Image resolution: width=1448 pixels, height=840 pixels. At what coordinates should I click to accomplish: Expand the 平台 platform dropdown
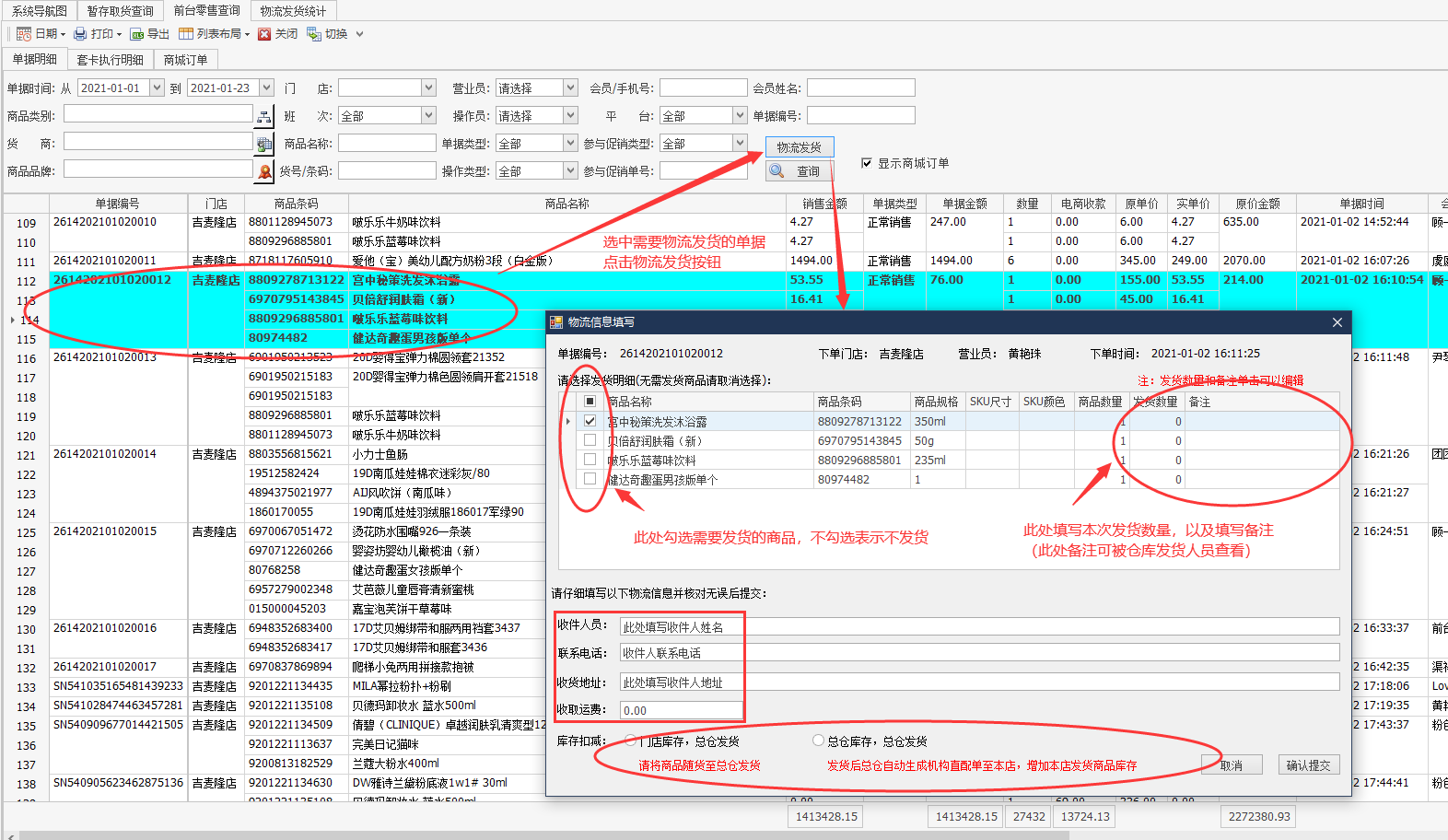coord(740,115)
